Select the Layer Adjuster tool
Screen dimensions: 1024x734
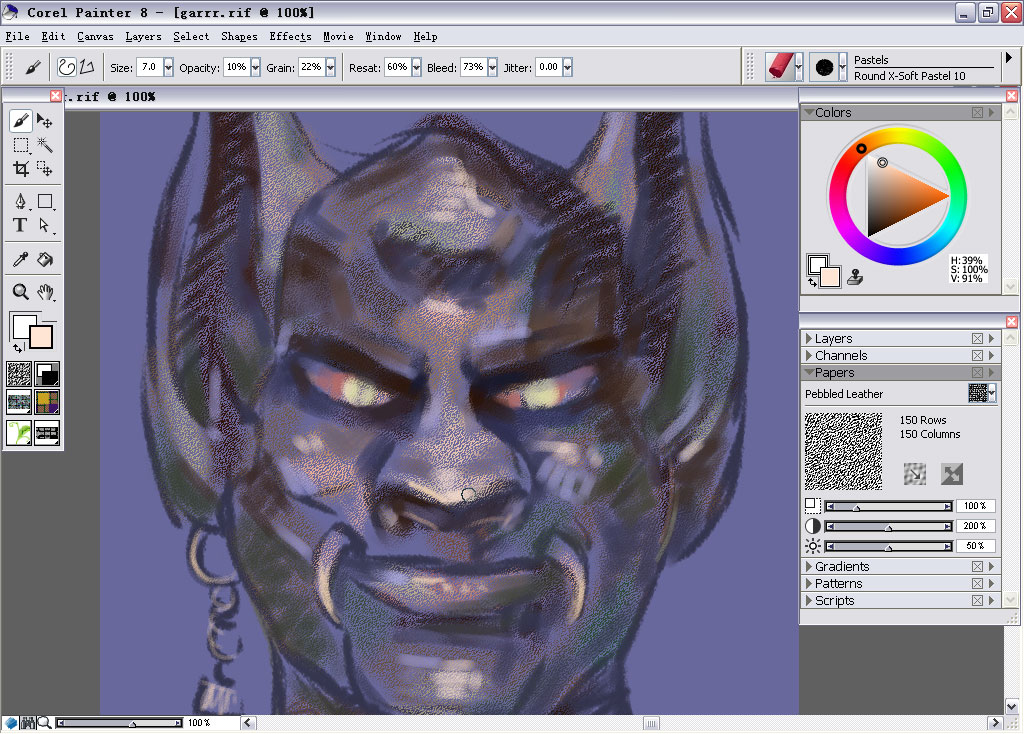pyautogui.click(x=44, y=121)
